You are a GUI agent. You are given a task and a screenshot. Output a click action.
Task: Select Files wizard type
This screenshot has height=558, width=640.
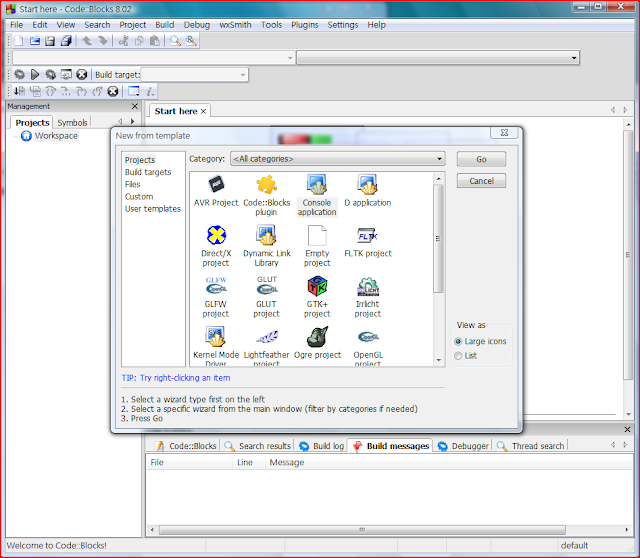pos(132,185)
